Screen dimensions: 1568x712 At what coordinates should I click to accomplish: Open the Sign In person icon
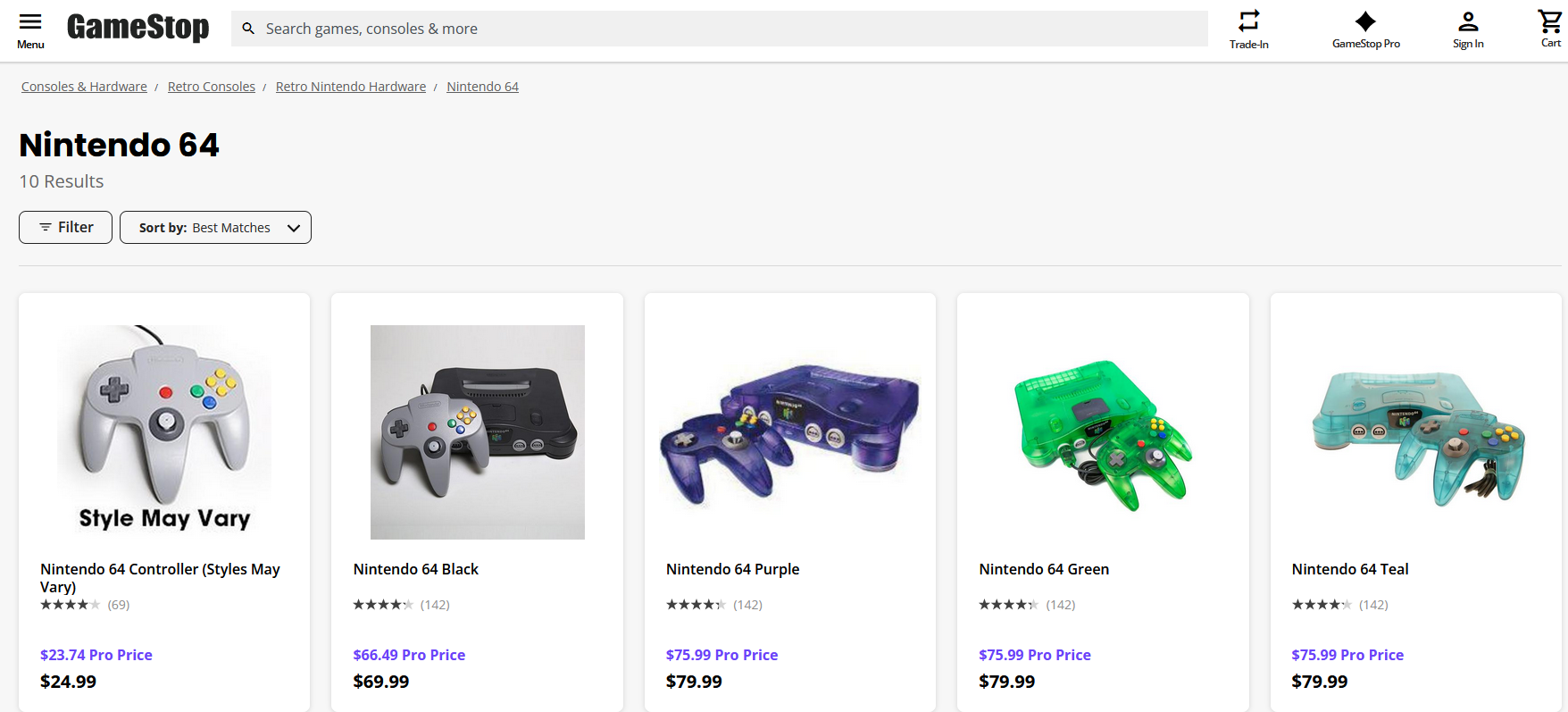1468,21
